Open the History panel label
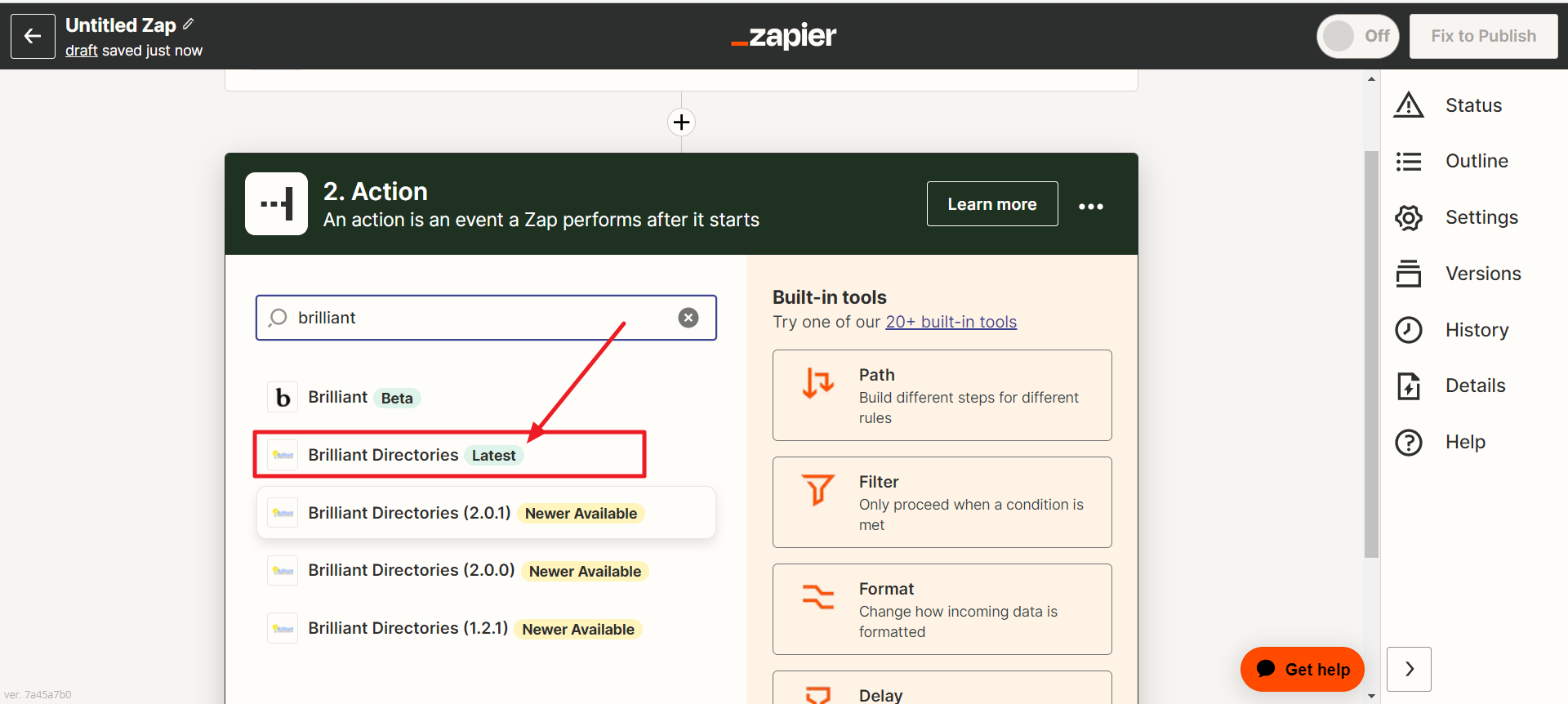The width and height of the screenshot is (1568, 704). pyautogui.click(x=1477, y=330)
